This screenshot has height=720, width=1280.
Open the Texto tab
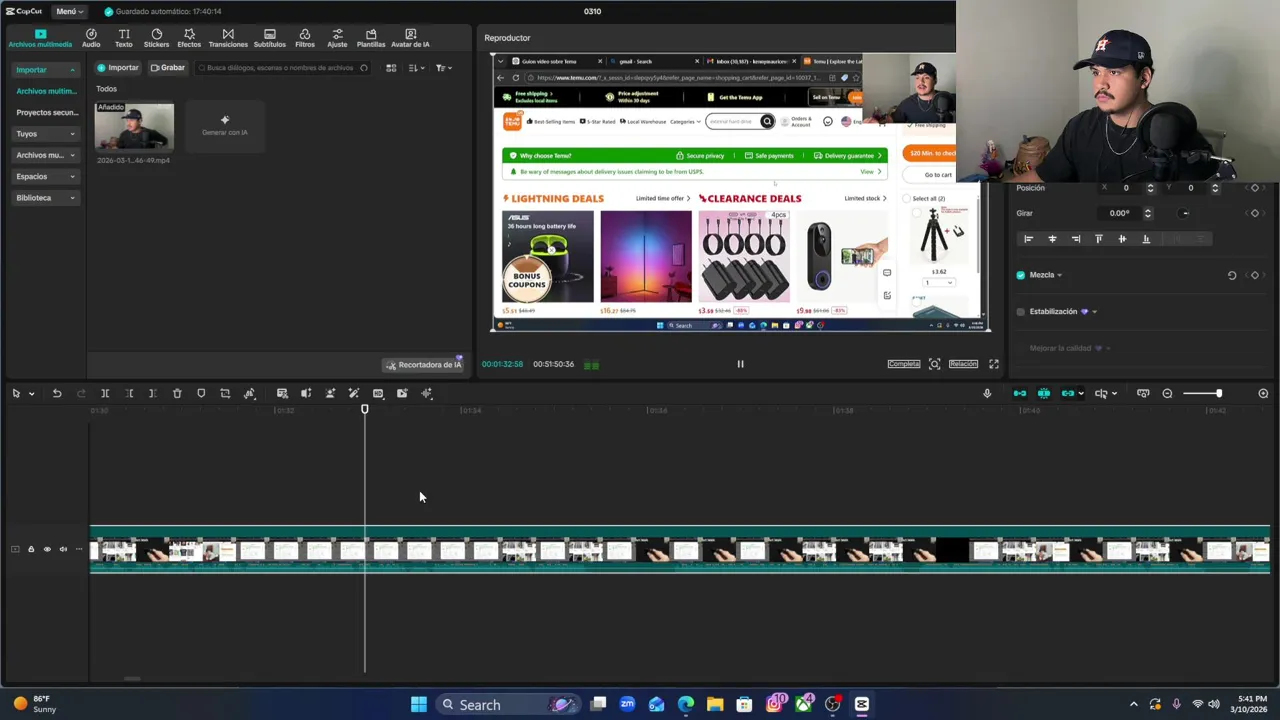(x=124, y=38)
